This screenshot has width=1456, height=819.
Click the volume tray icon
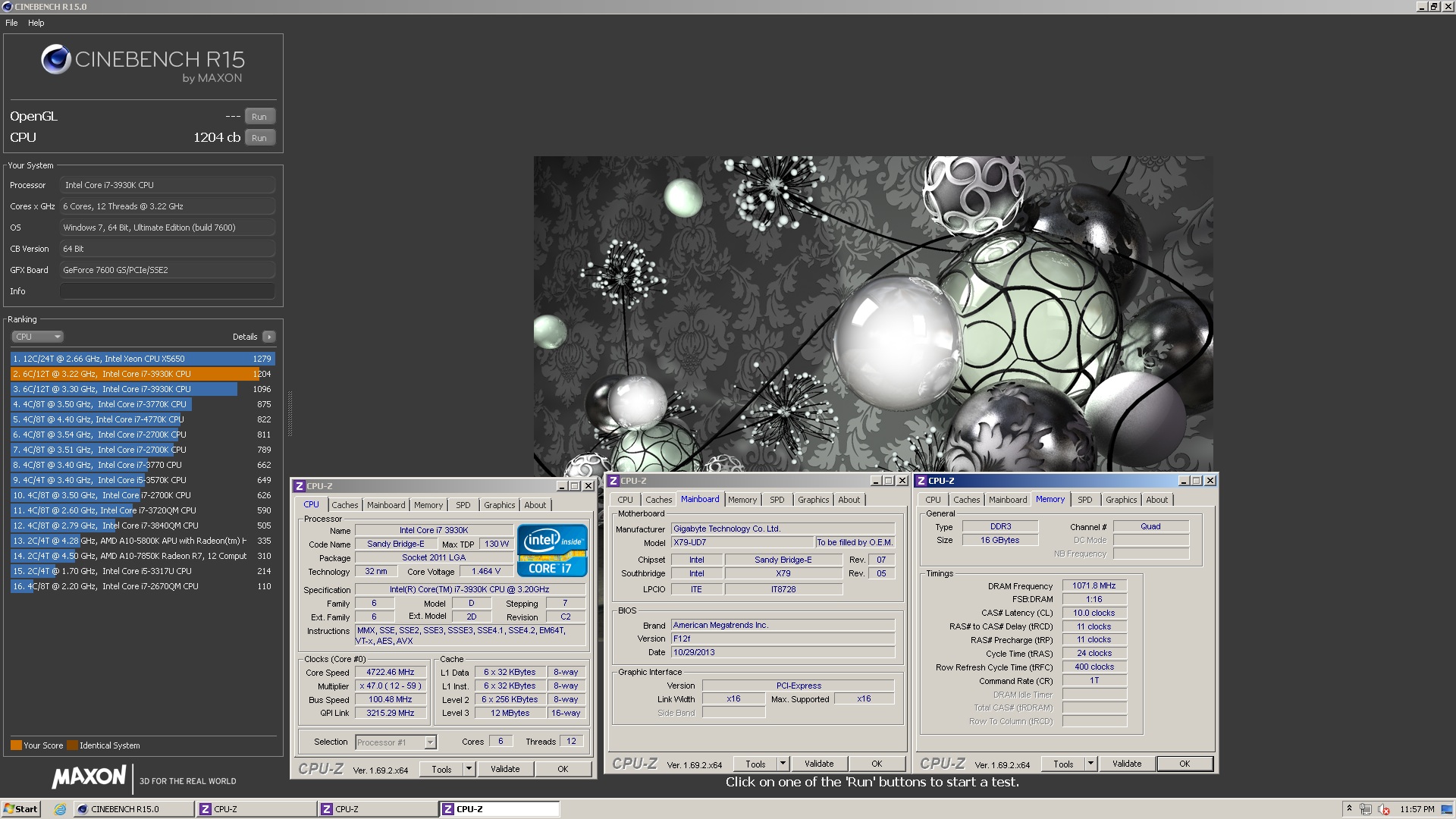click(1384, 809)
